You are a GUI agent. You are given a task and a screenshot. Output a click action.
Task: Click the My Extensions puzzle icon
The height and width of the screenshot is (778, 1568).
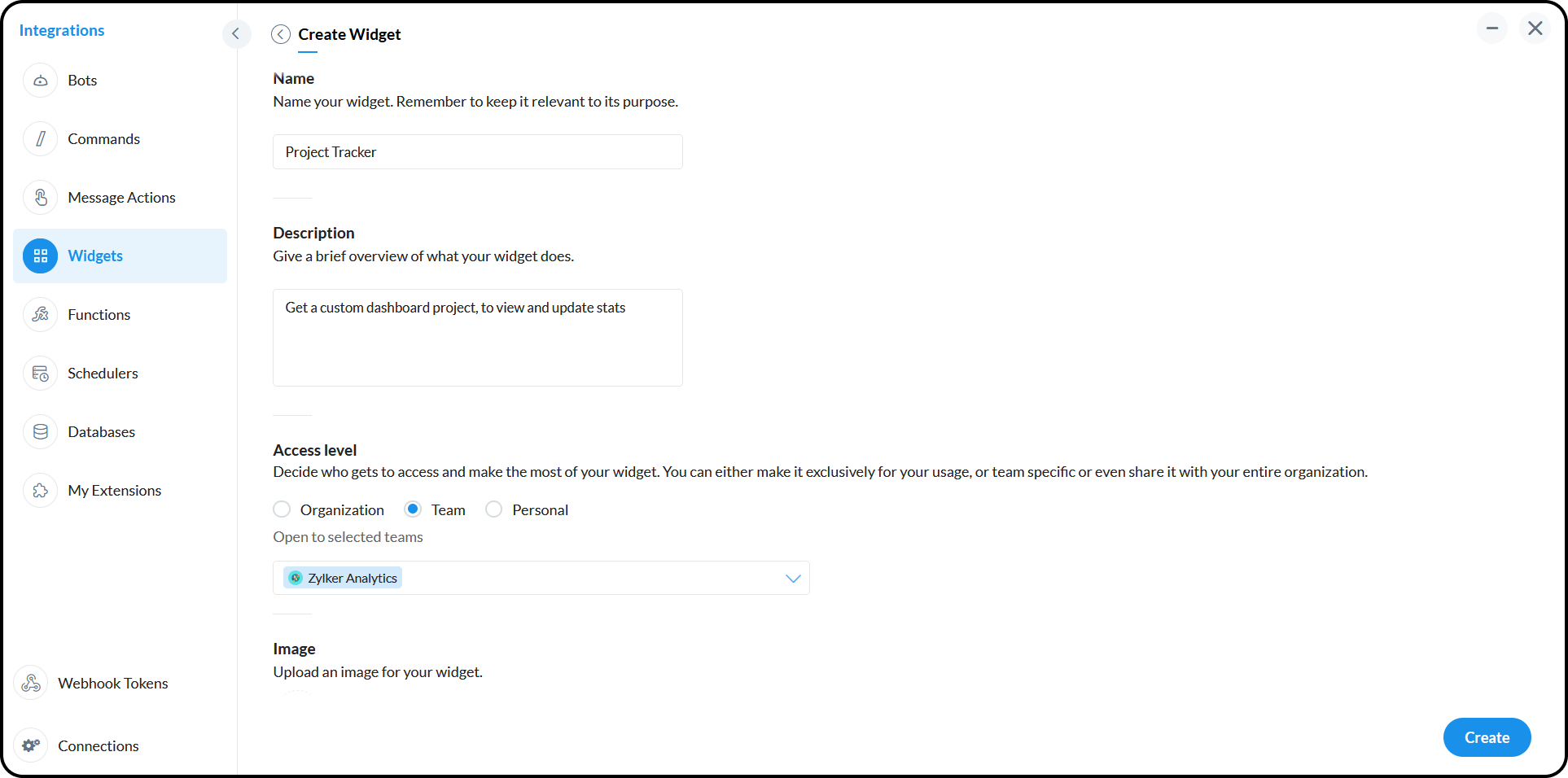(x=41, y=491)
